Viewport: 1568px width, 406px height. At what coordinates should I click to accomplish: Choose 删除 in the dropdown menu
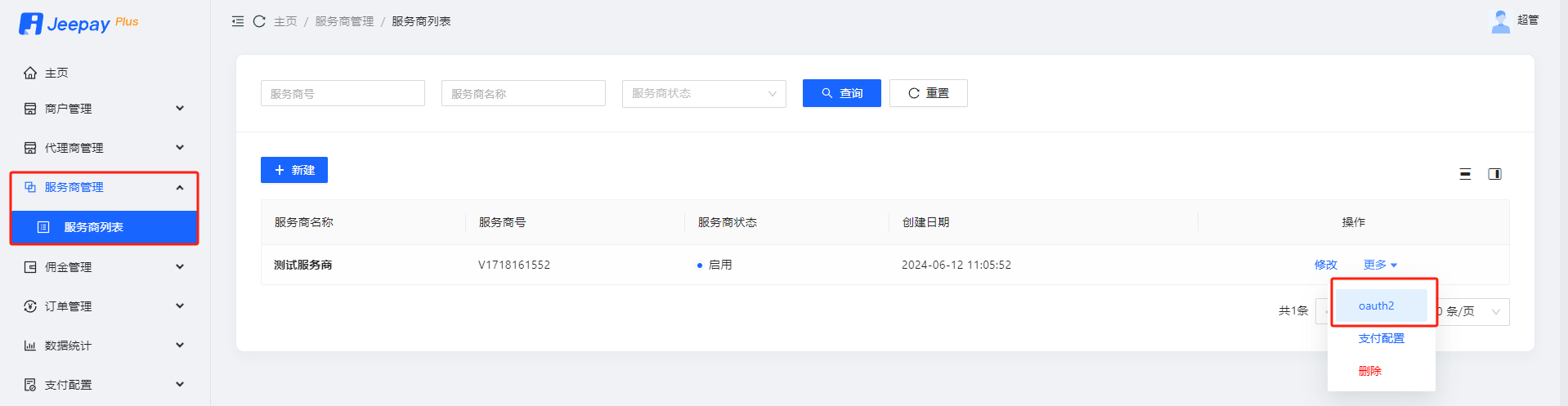tap(1370, 371)
